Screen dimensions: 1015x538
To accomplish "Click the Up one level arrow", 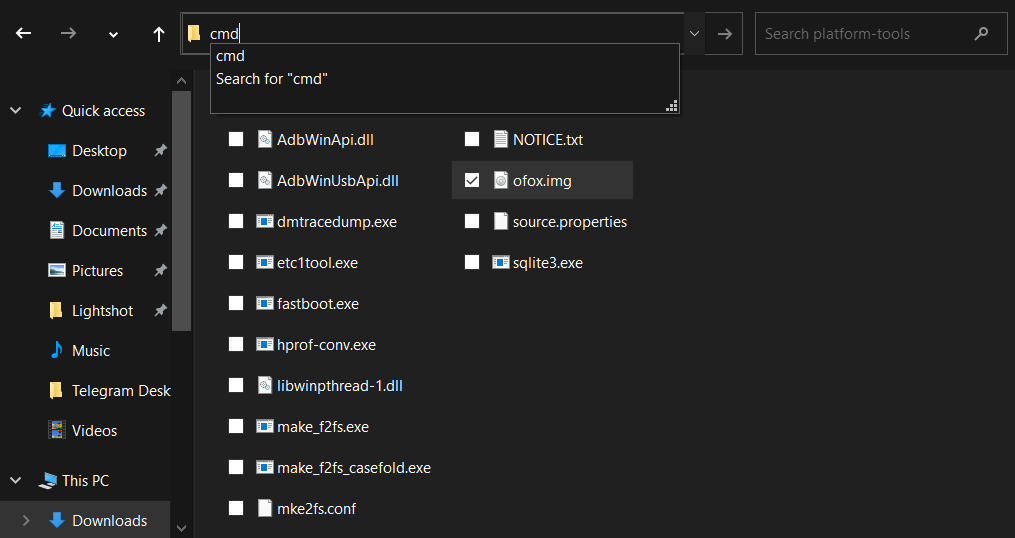I will [158, 34].
